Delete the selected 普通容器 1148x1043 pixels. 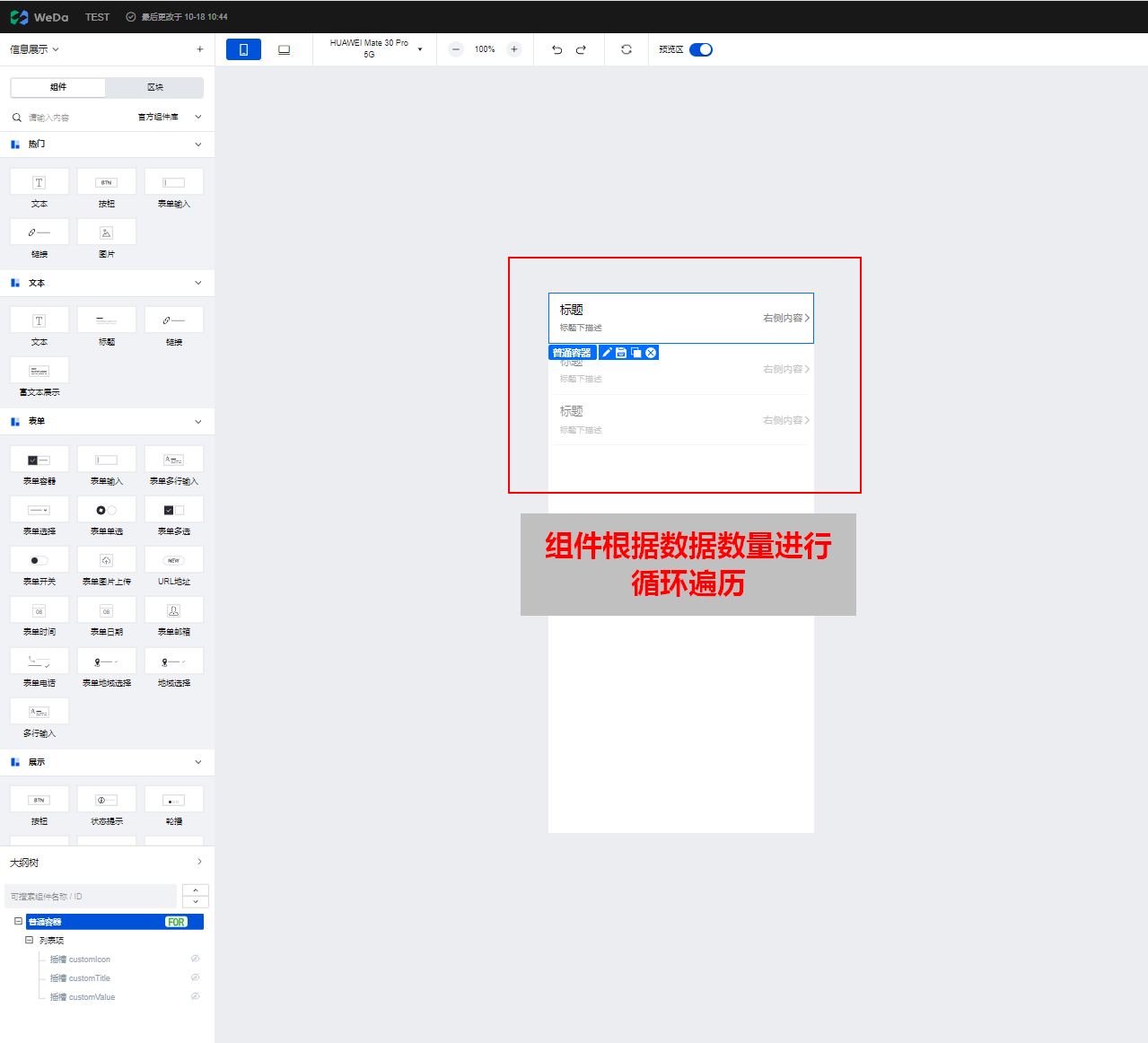[x=651, y=353]
